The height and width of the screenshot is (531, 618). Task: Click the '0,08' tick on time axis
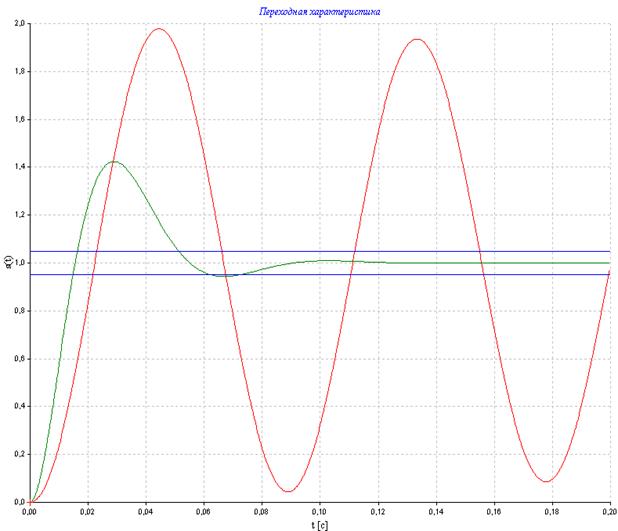pyautogui.click(x=261, y=511)
